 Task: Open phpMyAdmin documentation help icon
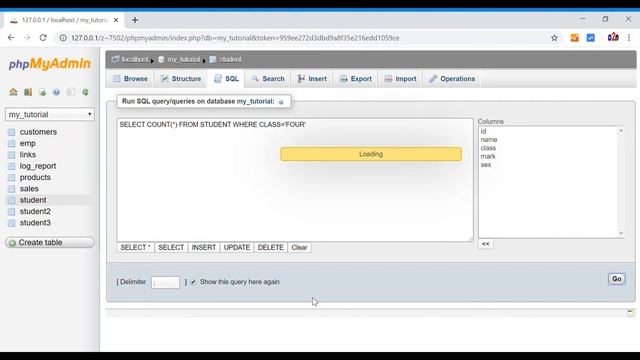pos(56,92)
